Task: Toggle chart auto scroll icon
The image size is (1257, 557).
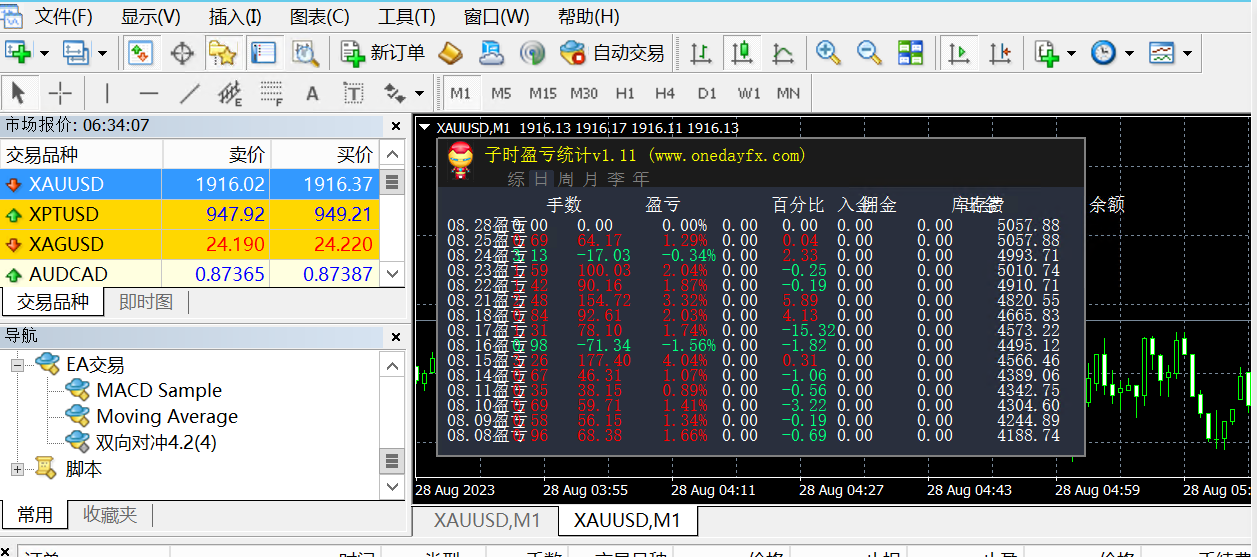Action: tap(959, 53)
